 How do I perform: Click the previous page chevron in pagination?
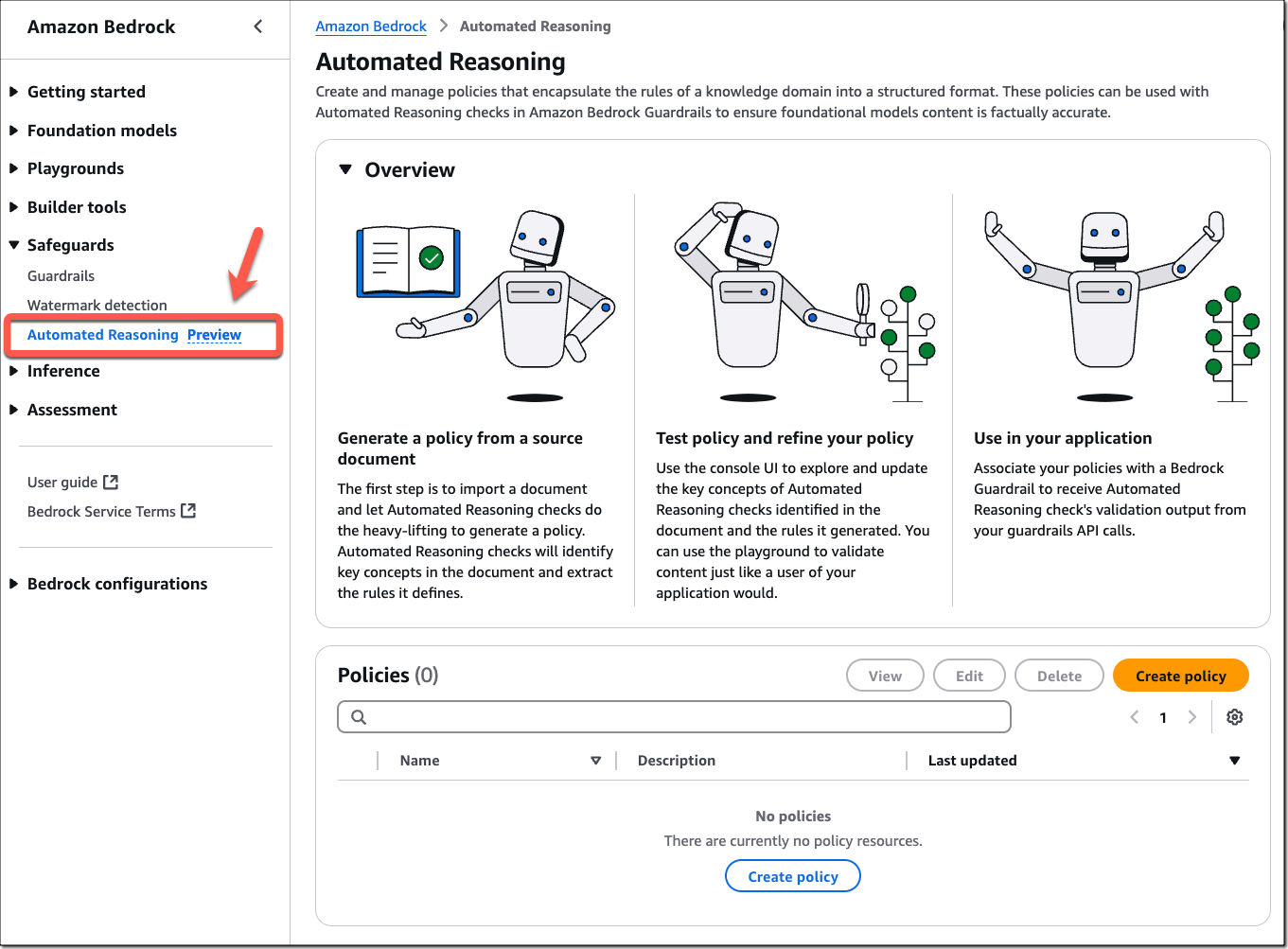[x=1134, y=716]
